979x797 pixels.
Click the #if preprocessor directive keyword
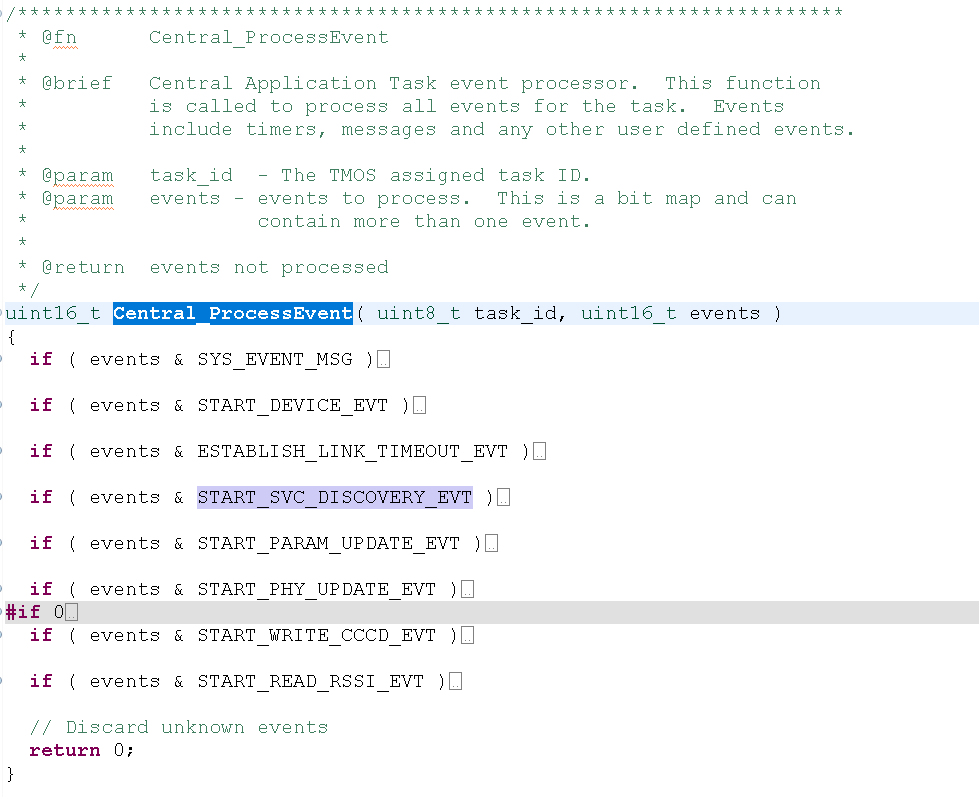click(23, 612)
